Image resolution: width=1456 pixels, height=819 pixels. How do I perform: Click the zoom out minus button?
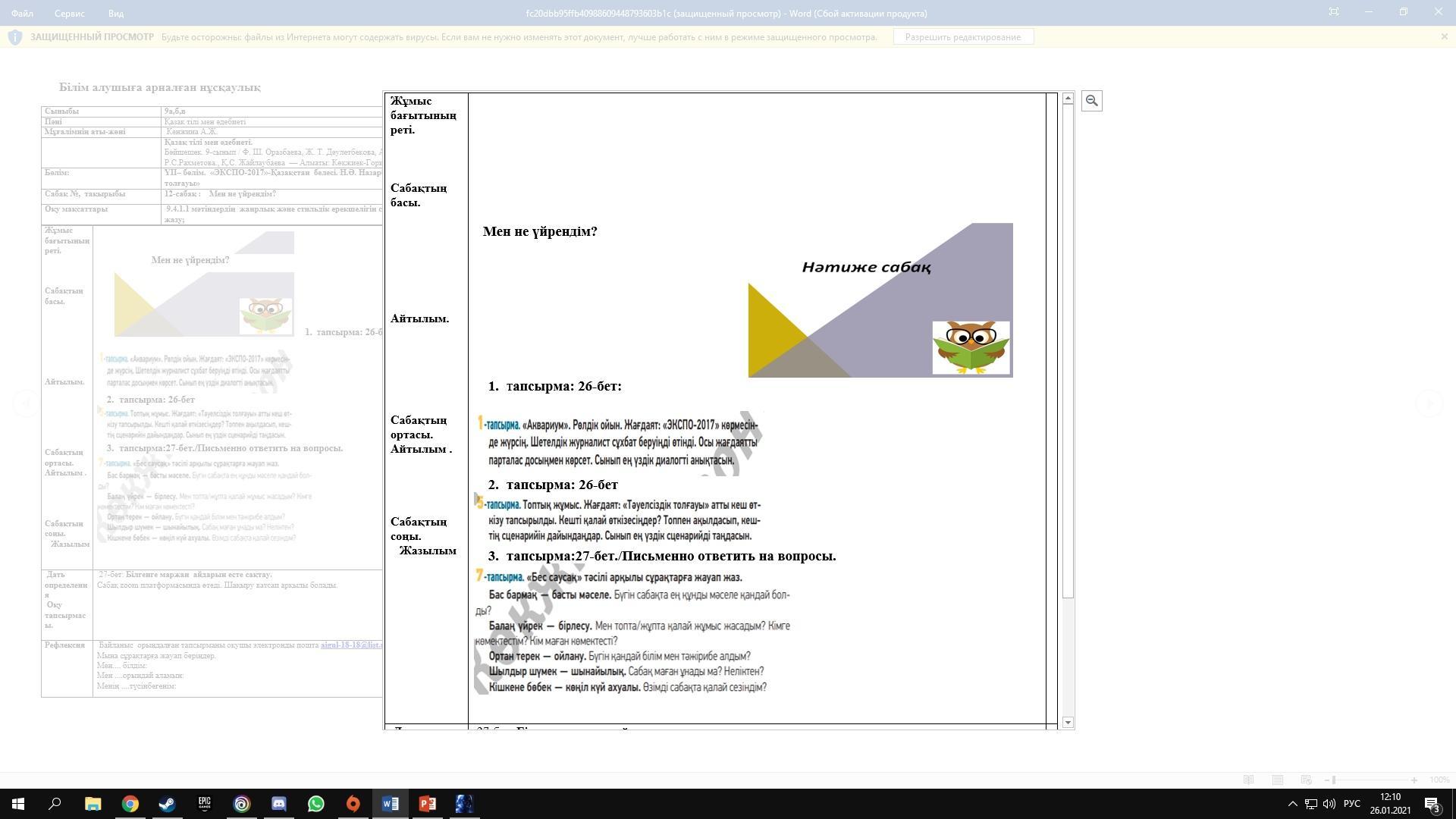tap(1327, 780)
